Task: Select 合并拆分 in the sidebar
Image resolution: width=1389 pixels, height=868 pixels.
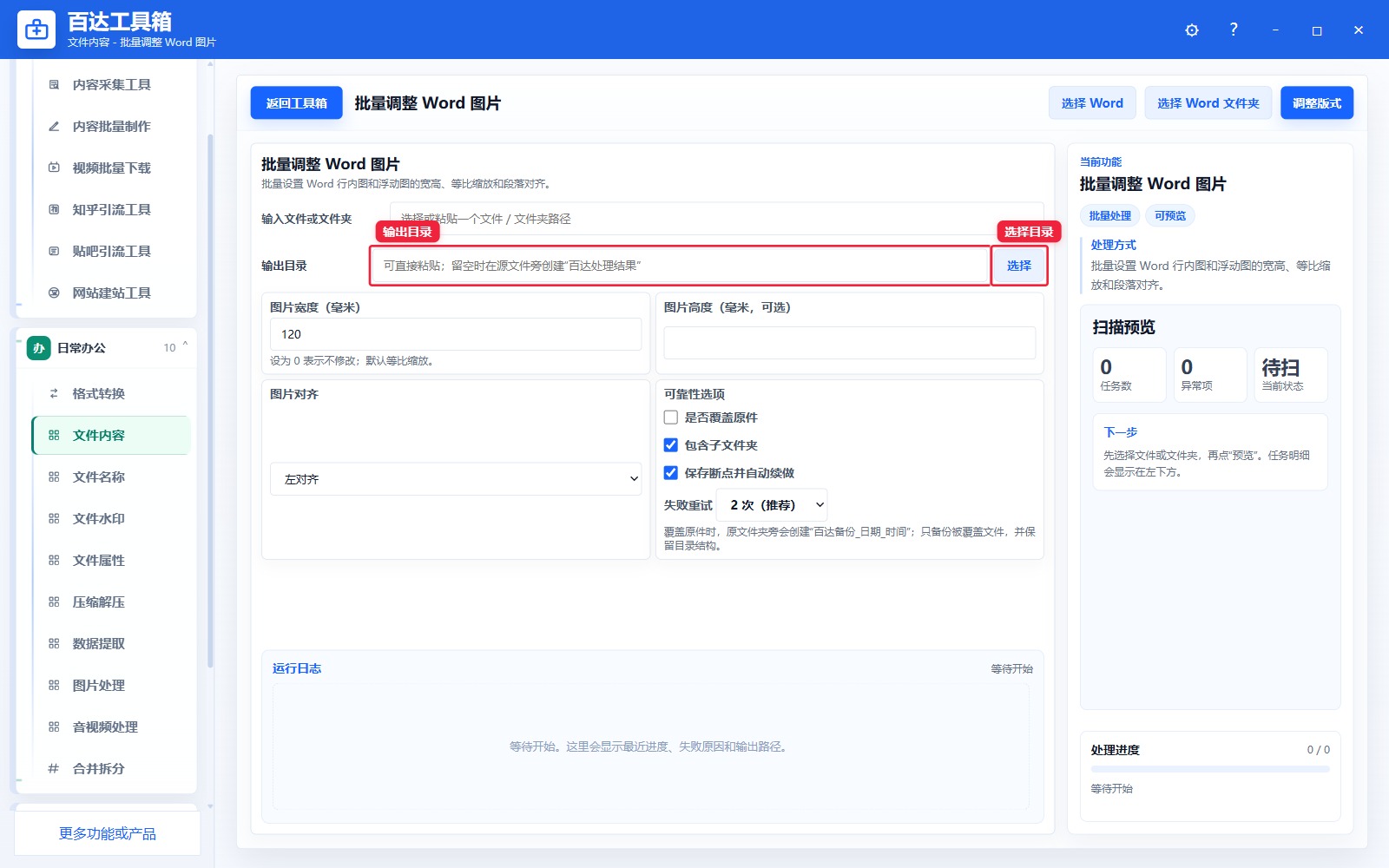Action: [111, 768]
